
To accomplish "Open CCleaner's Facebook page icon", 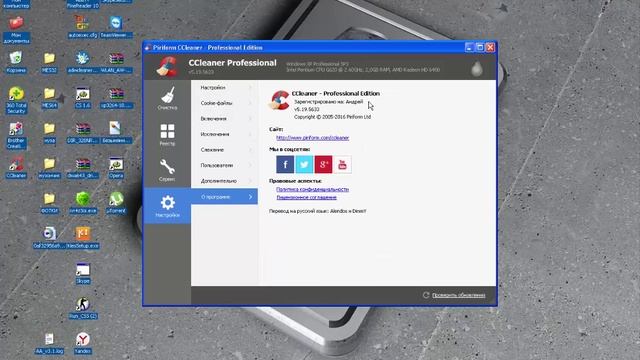I will pos(285,164).
